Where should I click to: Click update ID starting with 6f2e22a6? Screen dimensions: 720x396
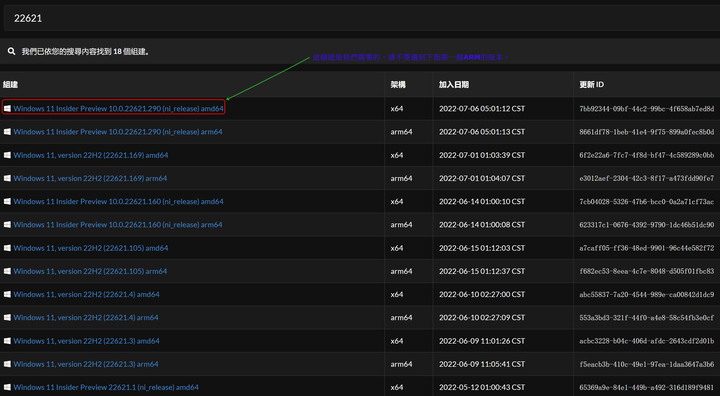tap(647, 155)
